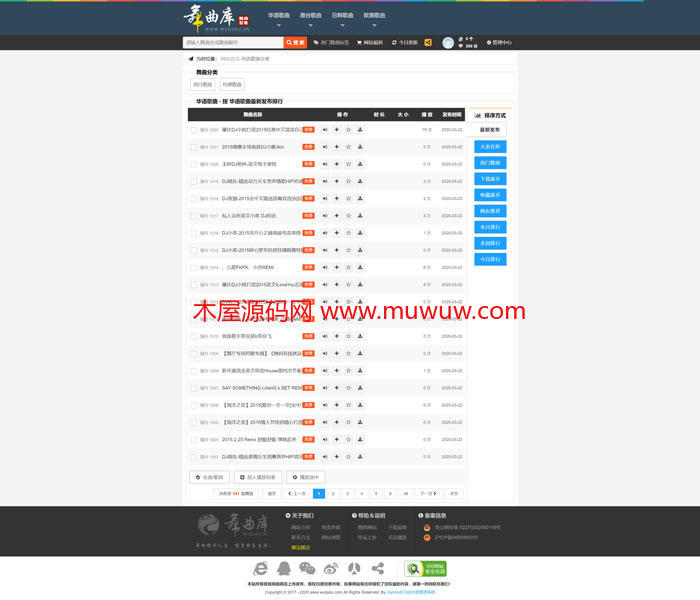Screen dimensions: 700x600
Task: Tick the checkbox beside 2019嗨爆全场 song
Action: coord(194,147)
